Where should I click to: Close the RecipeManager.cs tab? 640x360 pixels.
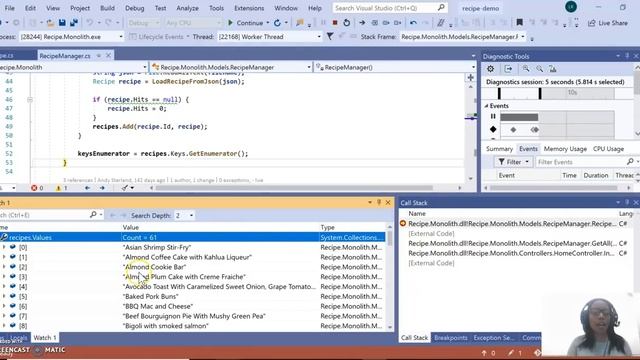pyautogui.click(x=108, y=56)
